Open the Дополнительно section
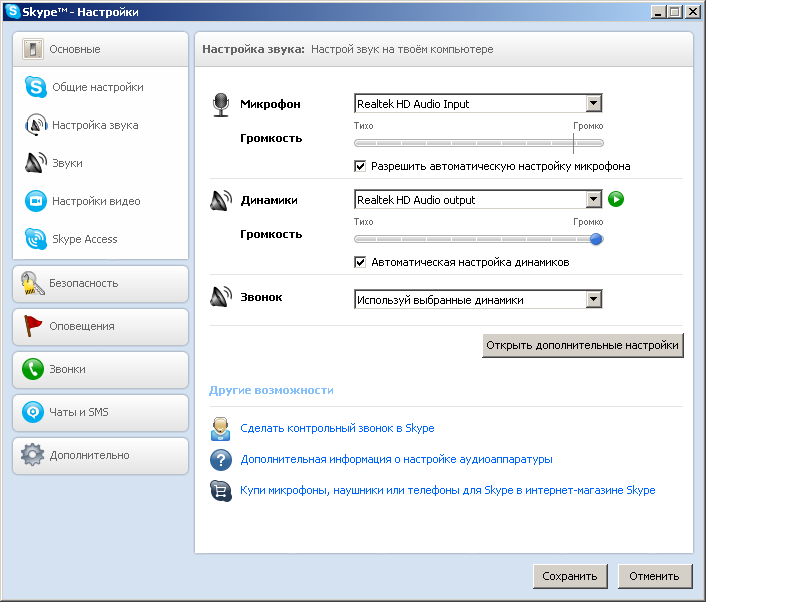 [x=101, y=455]
